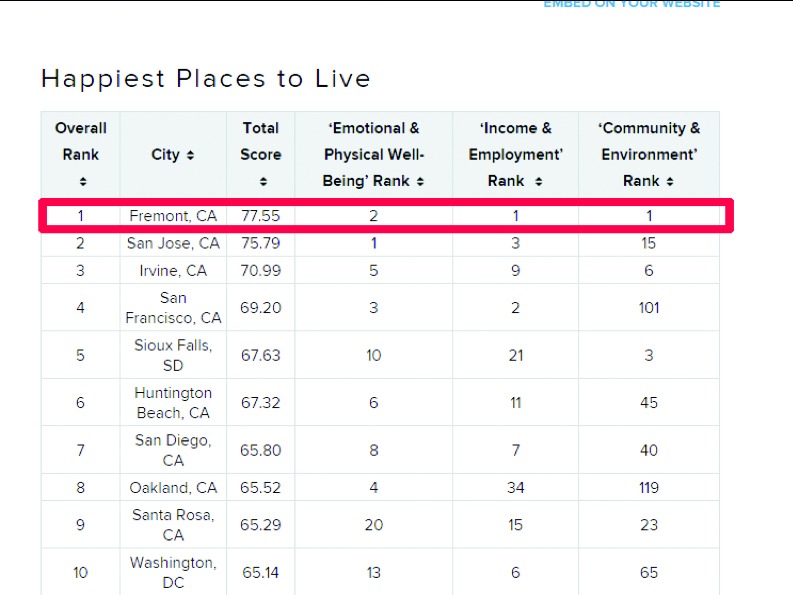
Task: Select total score 65.14
Action: point(260,572)
